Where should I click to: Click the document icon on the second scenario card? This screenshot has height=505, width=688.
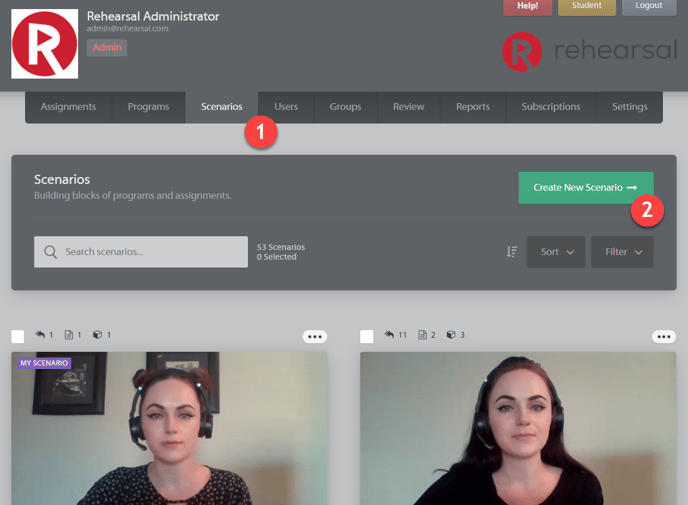tap(422, 335)
